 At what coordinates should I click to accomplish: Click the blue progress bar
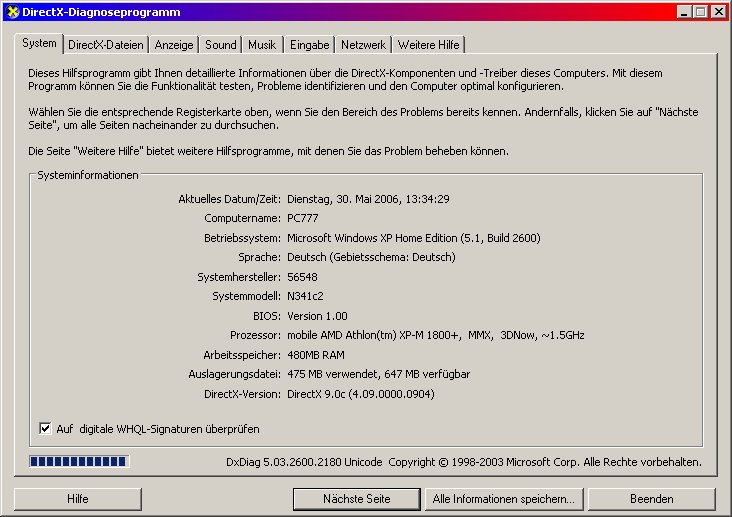(x=78, y=461)
